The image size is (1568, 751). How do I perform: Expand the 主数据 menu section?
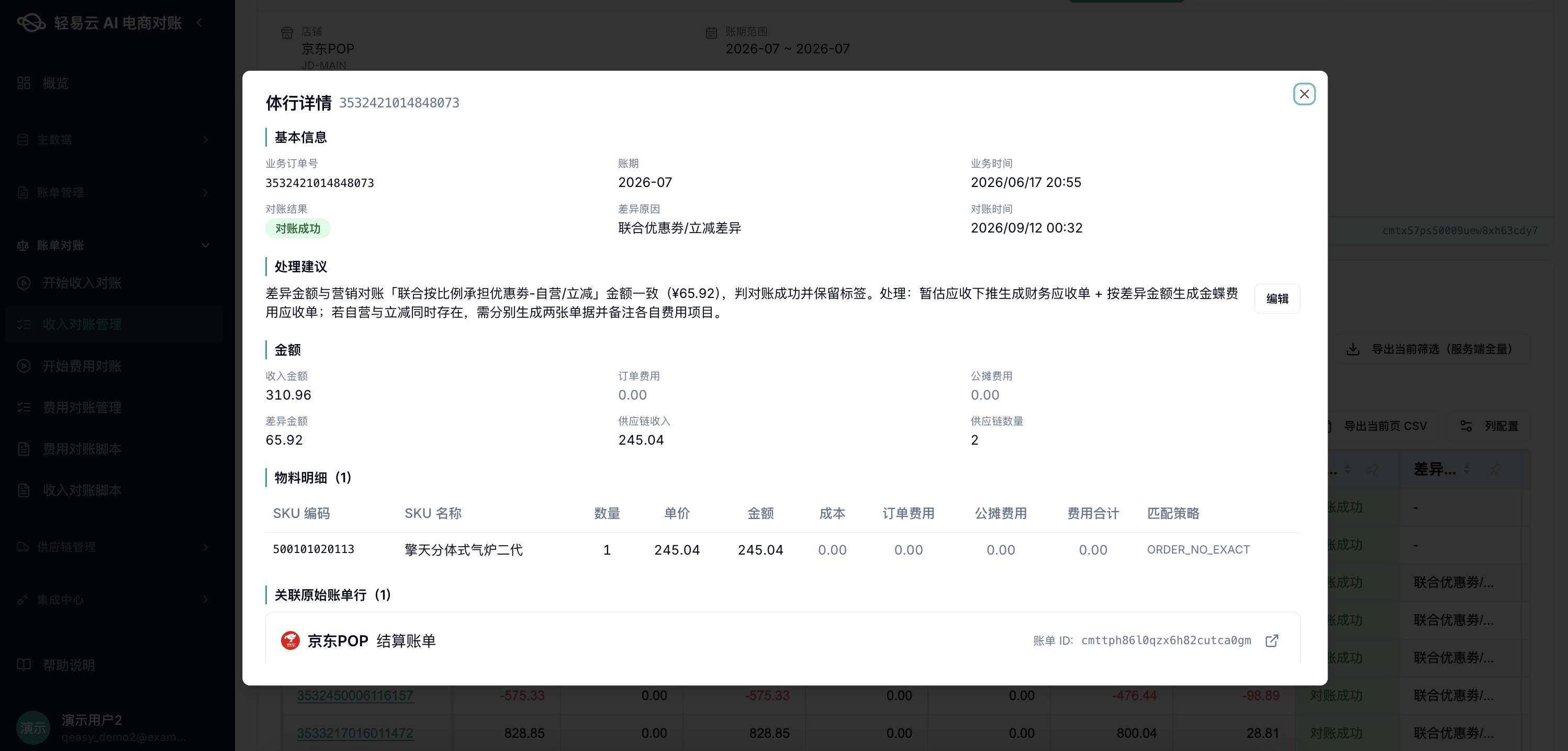(115, 139)
